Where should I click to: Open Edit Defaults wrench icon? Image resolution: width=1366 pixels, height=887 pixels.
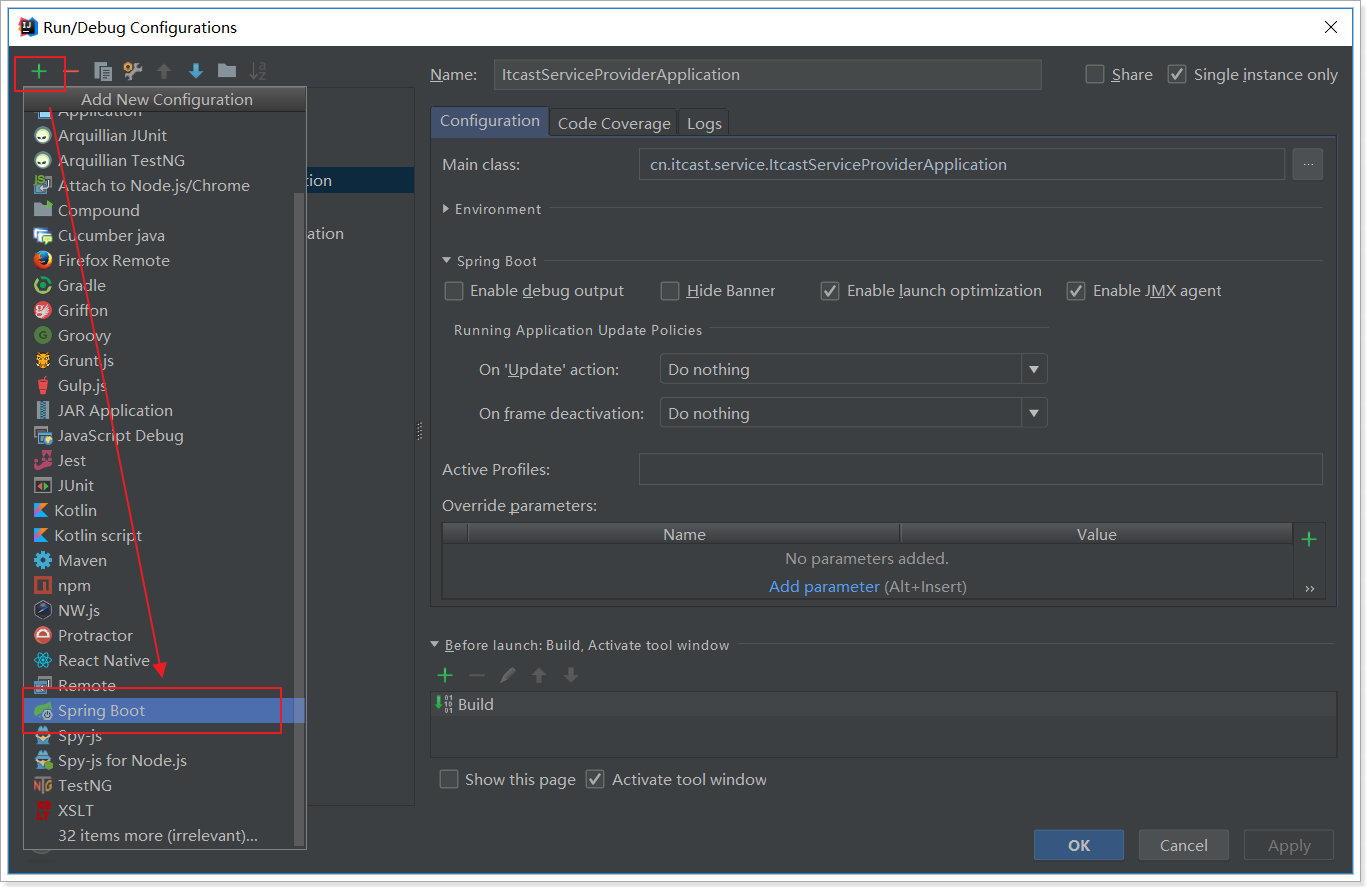(133, 72)
